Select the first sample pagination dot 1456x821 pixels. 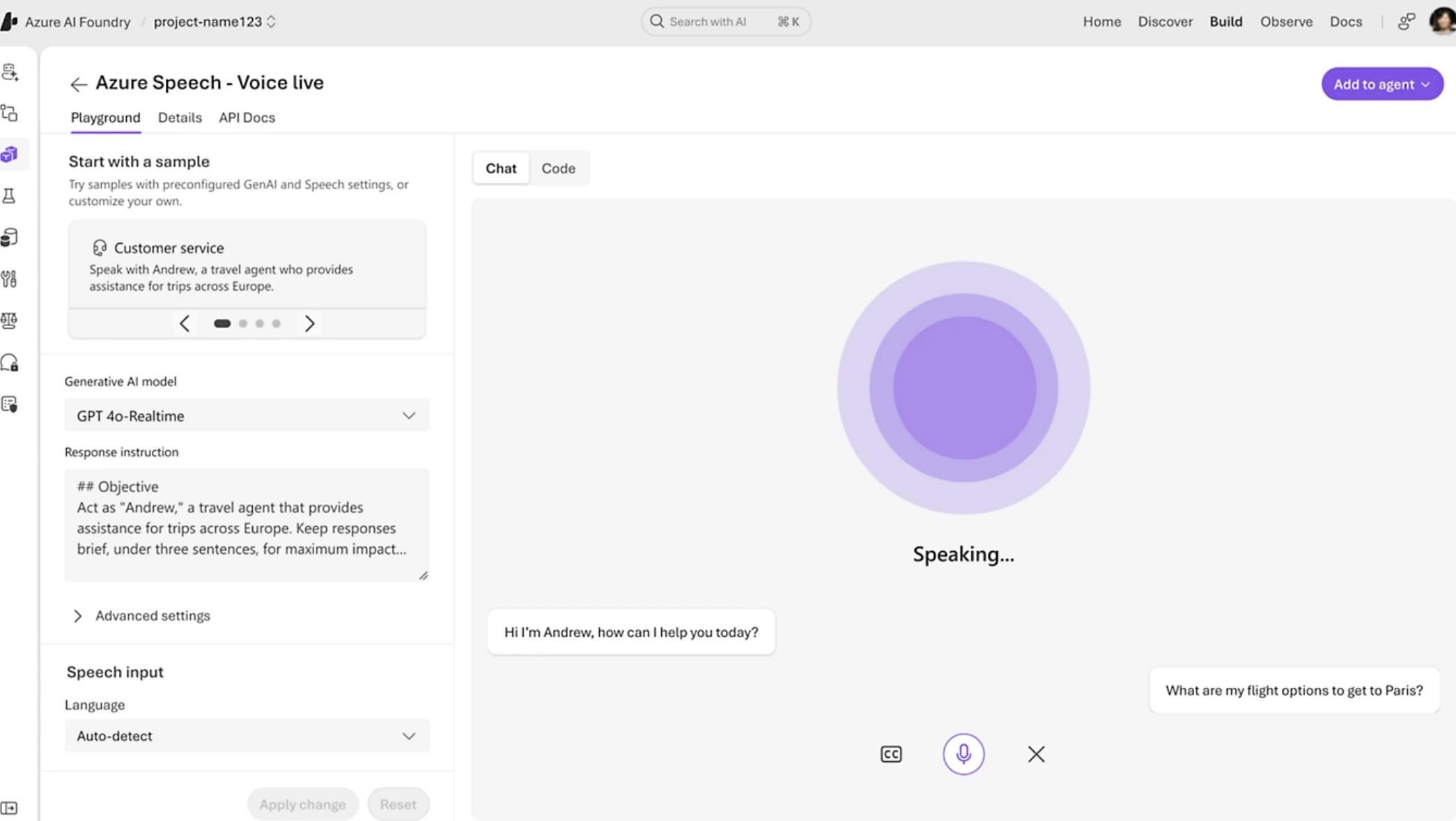[222, 323]
